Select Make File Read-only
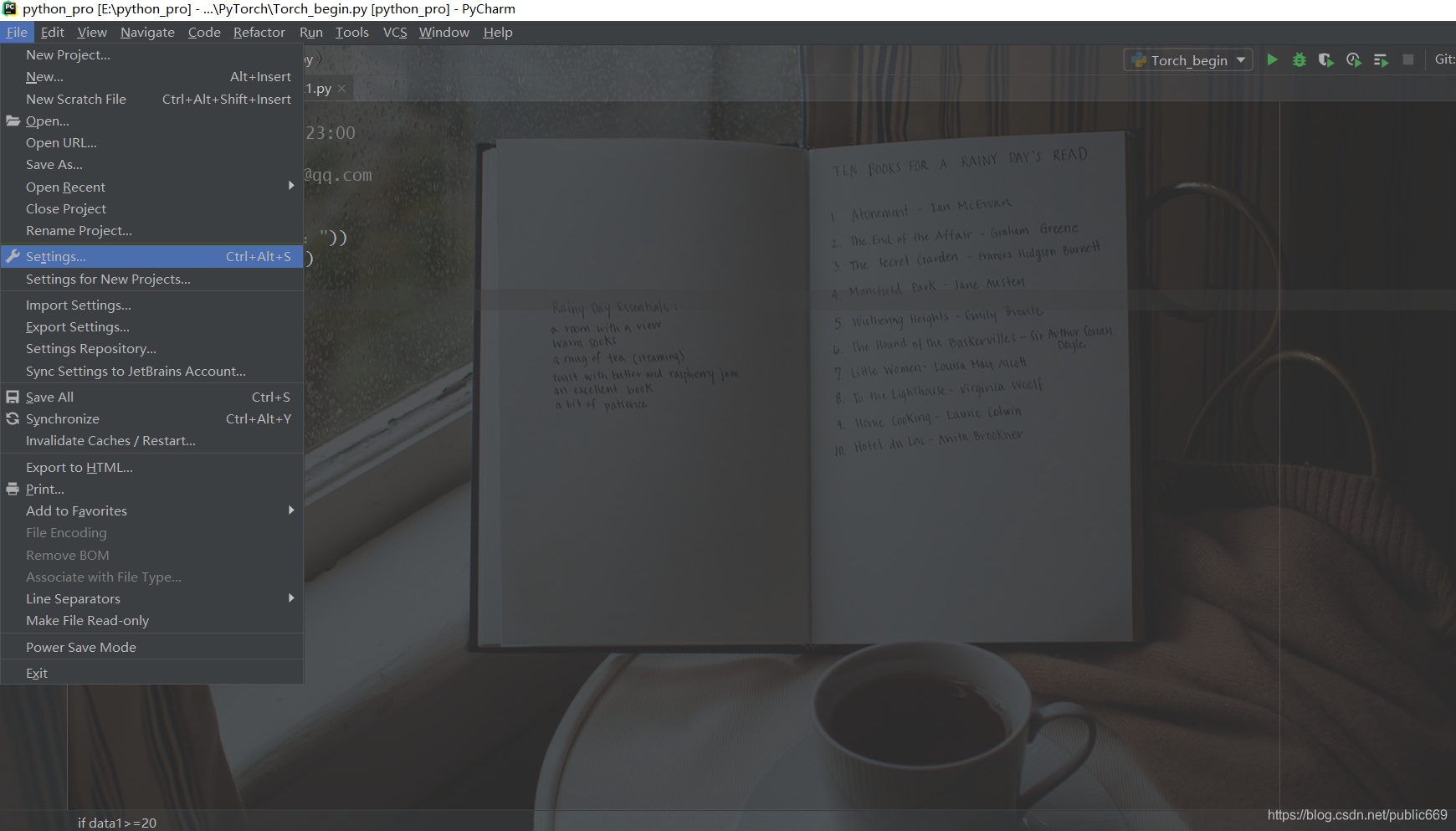This screenshot has height=831, width=1456. coord(151,620)
